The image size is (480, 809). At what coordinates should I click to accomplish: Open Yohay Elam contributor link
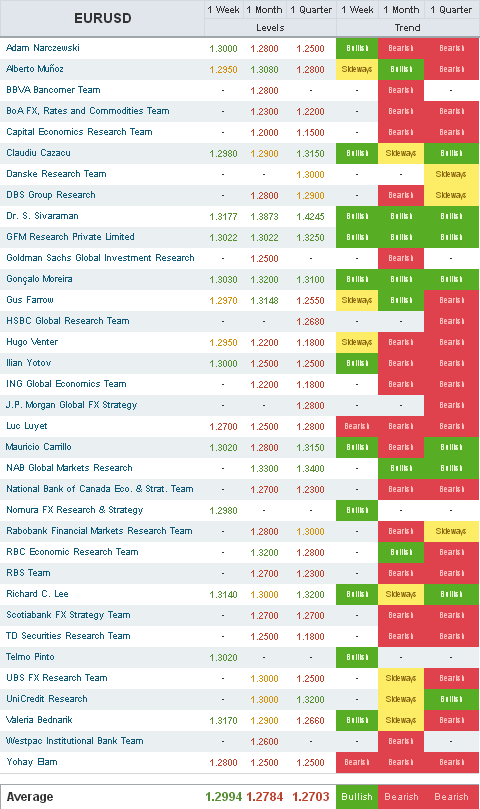click(x=31, y=762)
